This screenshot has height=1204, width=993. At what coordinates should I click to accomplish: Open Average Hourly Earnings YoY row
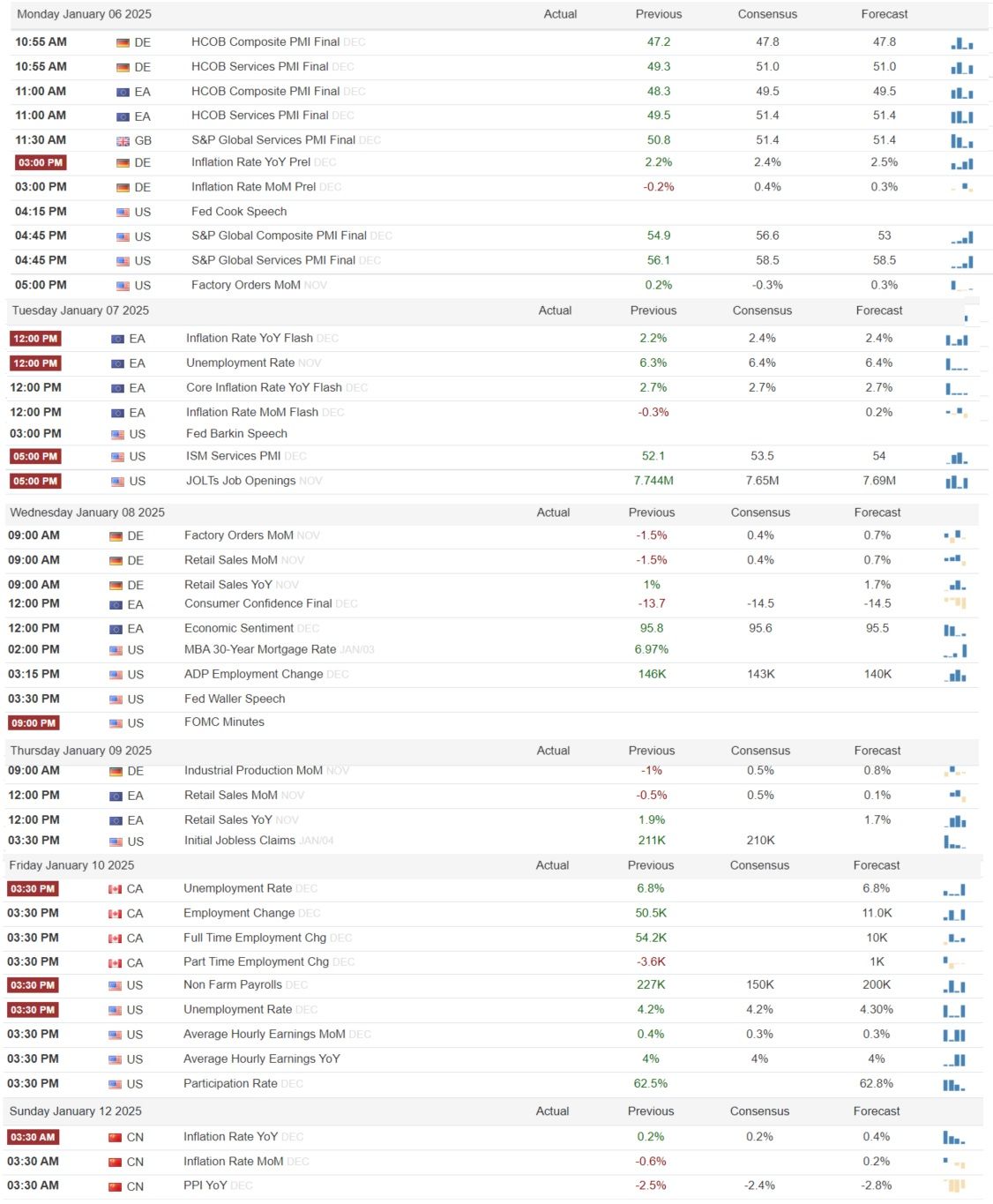click(495, 1059)
